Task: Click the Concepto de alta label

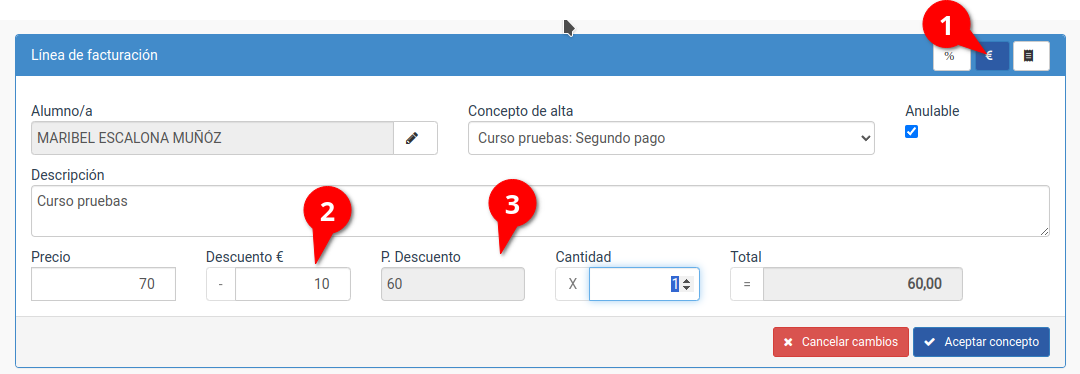Action: pos(520,111)
